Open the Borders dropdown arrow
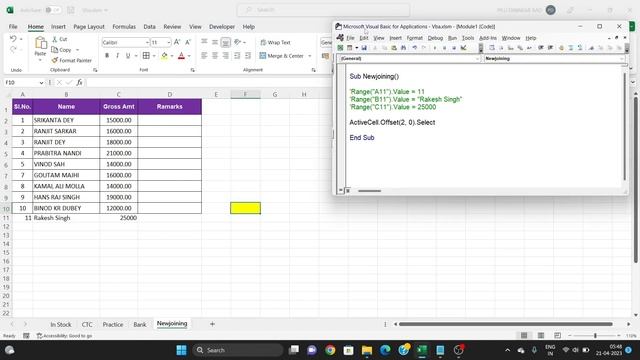This screenshot has height=360, width=640. click(154, 56)
